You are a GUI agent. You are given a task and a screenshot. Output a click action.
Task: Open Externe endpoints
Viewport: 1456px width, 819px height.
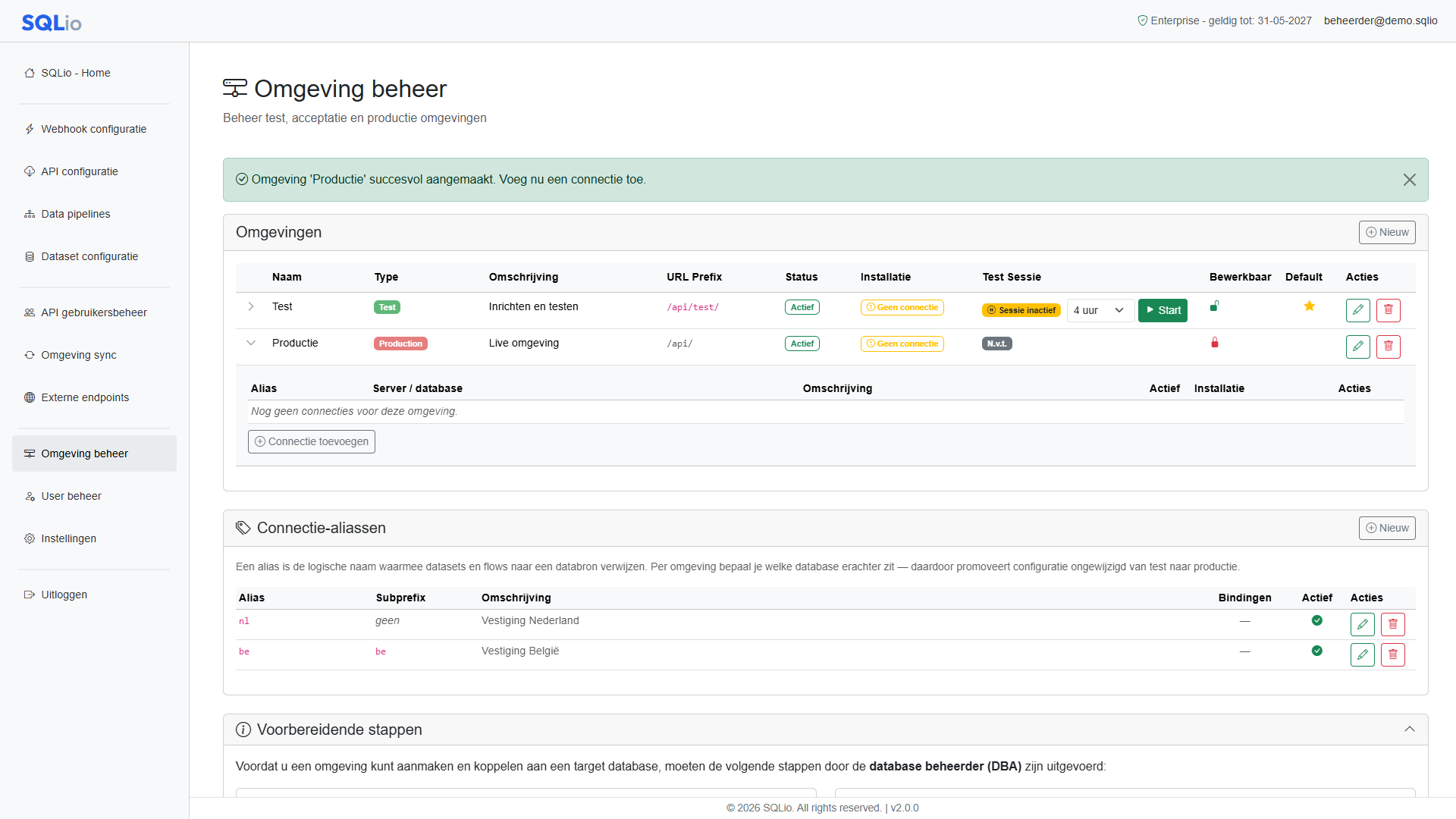click(94, 397)
